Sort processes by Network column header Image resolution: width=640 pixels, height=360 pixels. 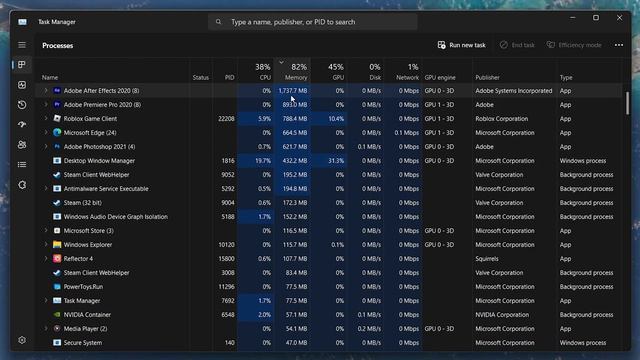[403, 71]
